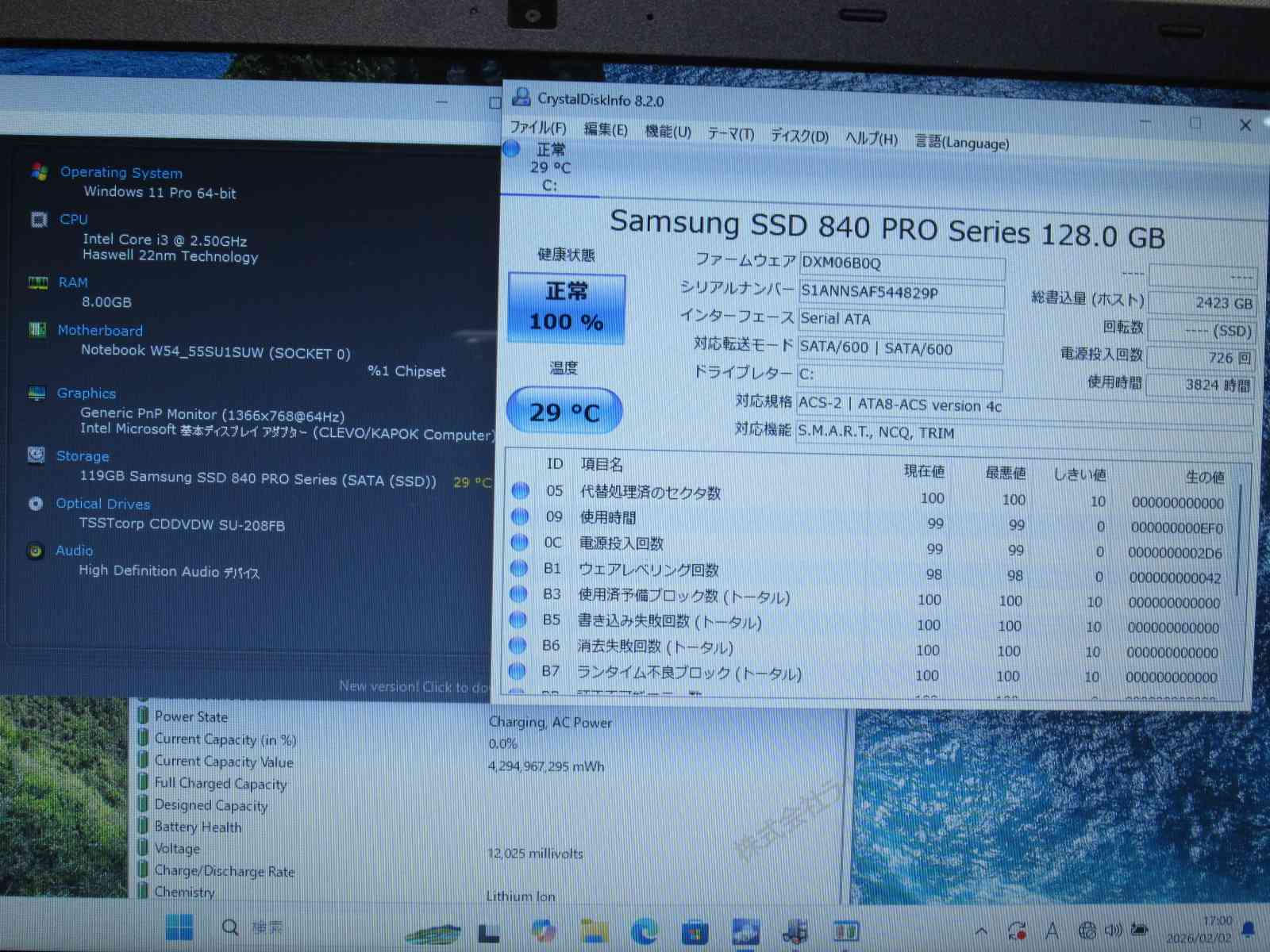Viewport: 1270px width, 952px height.
Task: Click the 正常 100% health status button
Action: pyautogui.click(x=566, y=308)
